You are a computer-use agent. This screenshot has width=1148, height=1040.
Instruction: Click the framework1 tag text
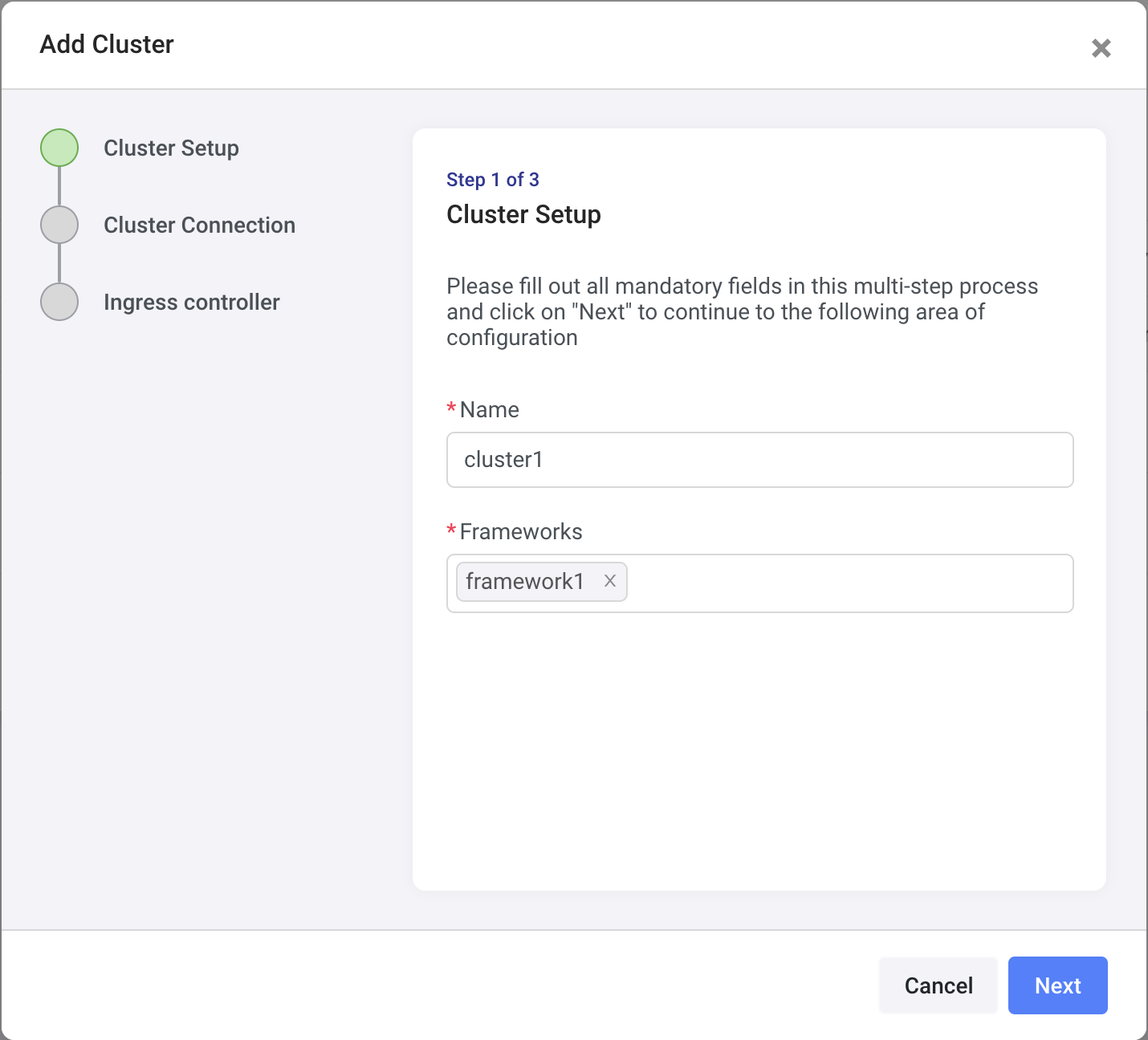[x=525, y=582]
